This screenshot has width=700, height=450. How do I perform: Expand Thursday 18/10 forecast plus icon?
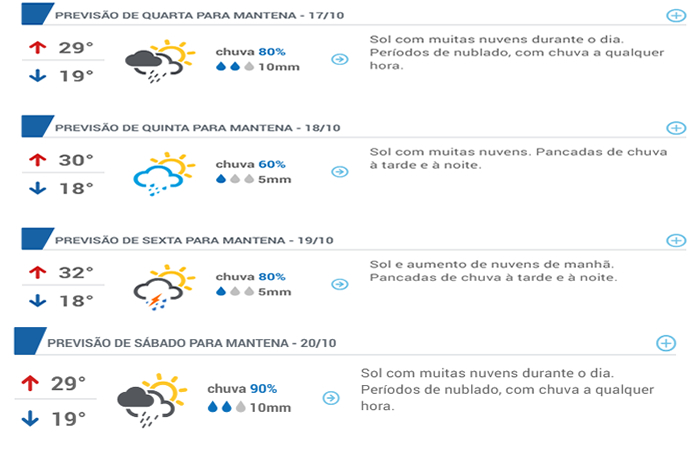pyautogui.click(x=676, y=128)
